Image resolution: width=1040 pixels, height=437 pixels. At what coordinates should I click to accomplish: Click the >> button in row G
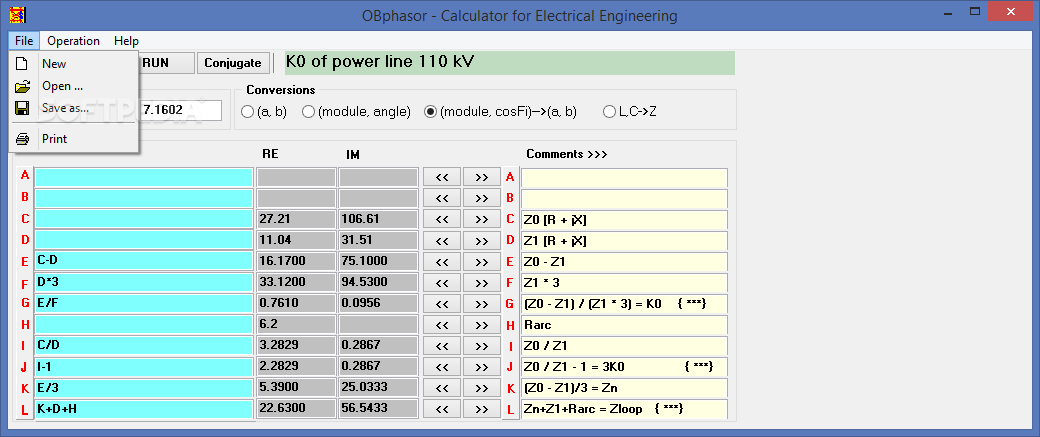(482, 304)
